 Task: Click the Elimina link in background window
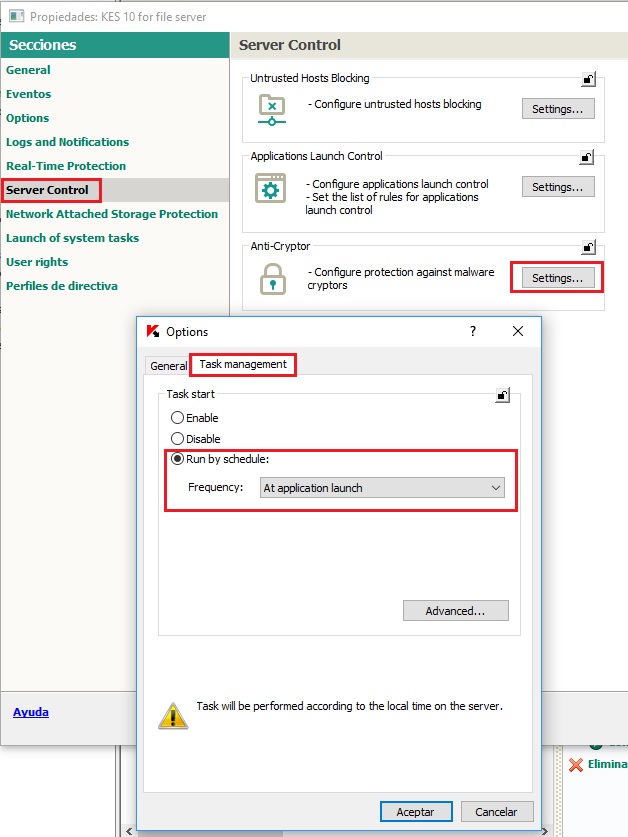click(607, 764)
